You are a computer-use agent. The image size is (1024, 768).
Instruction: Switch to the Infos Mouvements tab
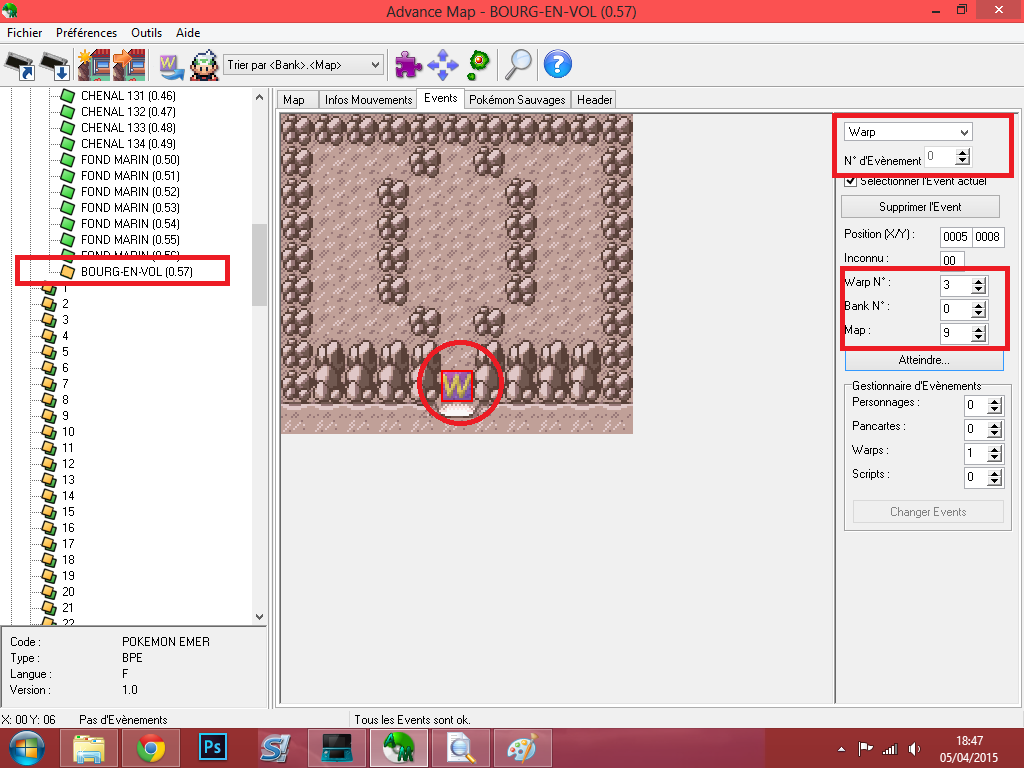368,100
